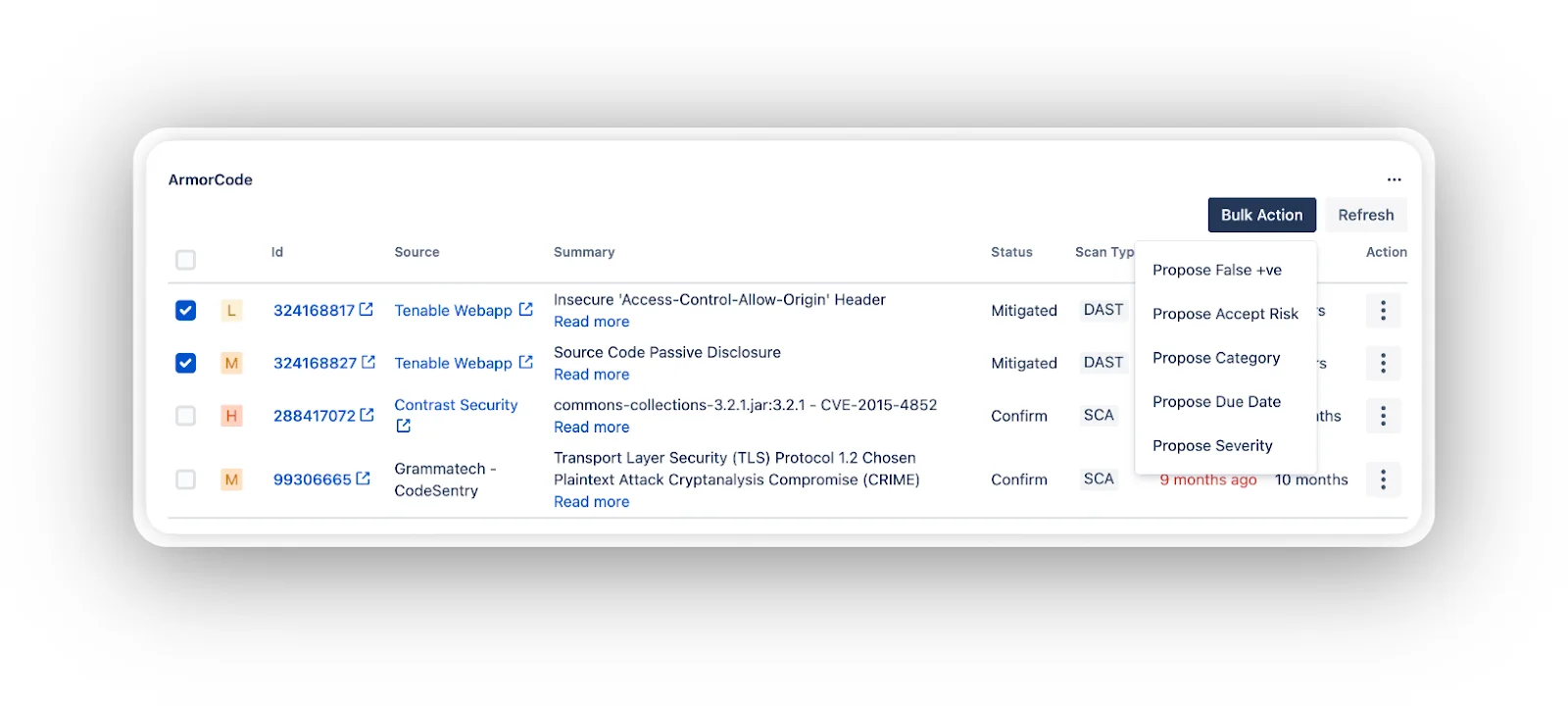Open action menu for row 288417072
This screenshot has height=706, width=1568.
pos(1383,416)
